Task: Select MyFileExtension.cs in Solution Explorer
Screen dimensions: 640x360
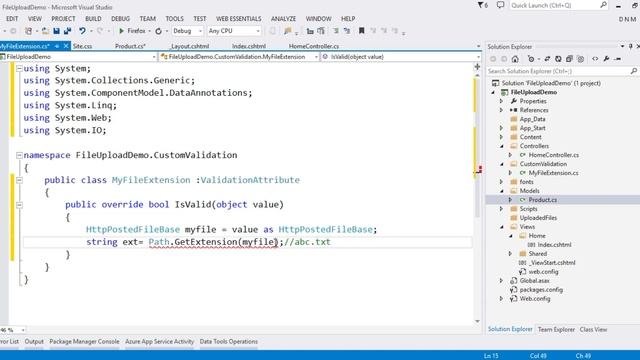Action: [553, 173]
